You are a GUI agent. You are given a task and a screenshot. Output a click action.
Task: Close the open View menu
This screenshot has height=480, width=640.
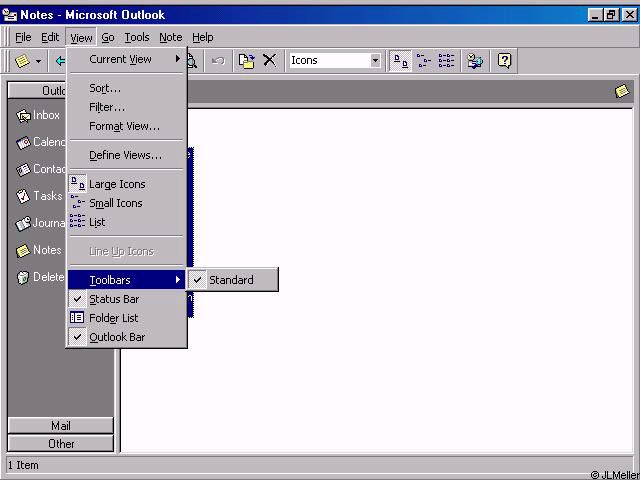[x=81, y=38]
